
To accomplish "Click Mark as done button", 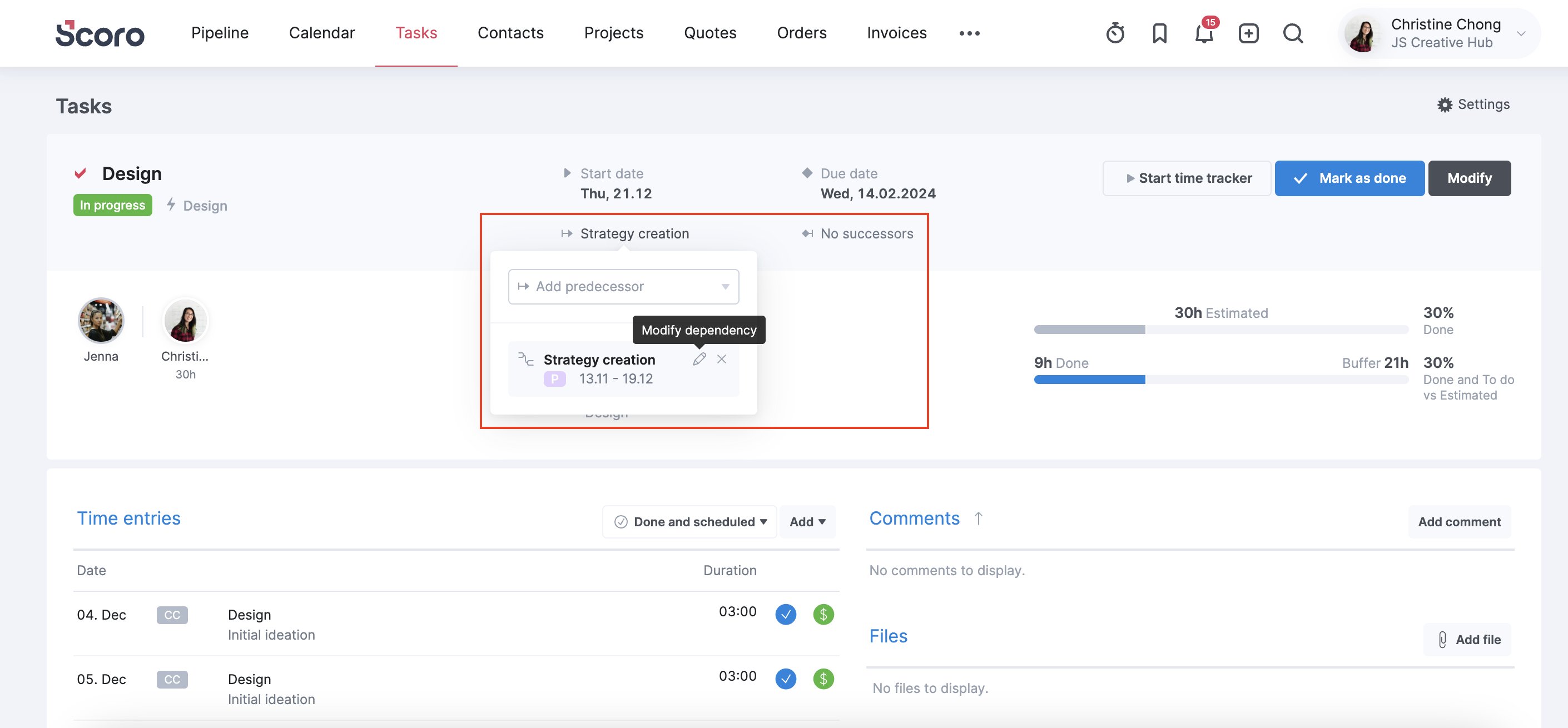I will click(1349, 178).
